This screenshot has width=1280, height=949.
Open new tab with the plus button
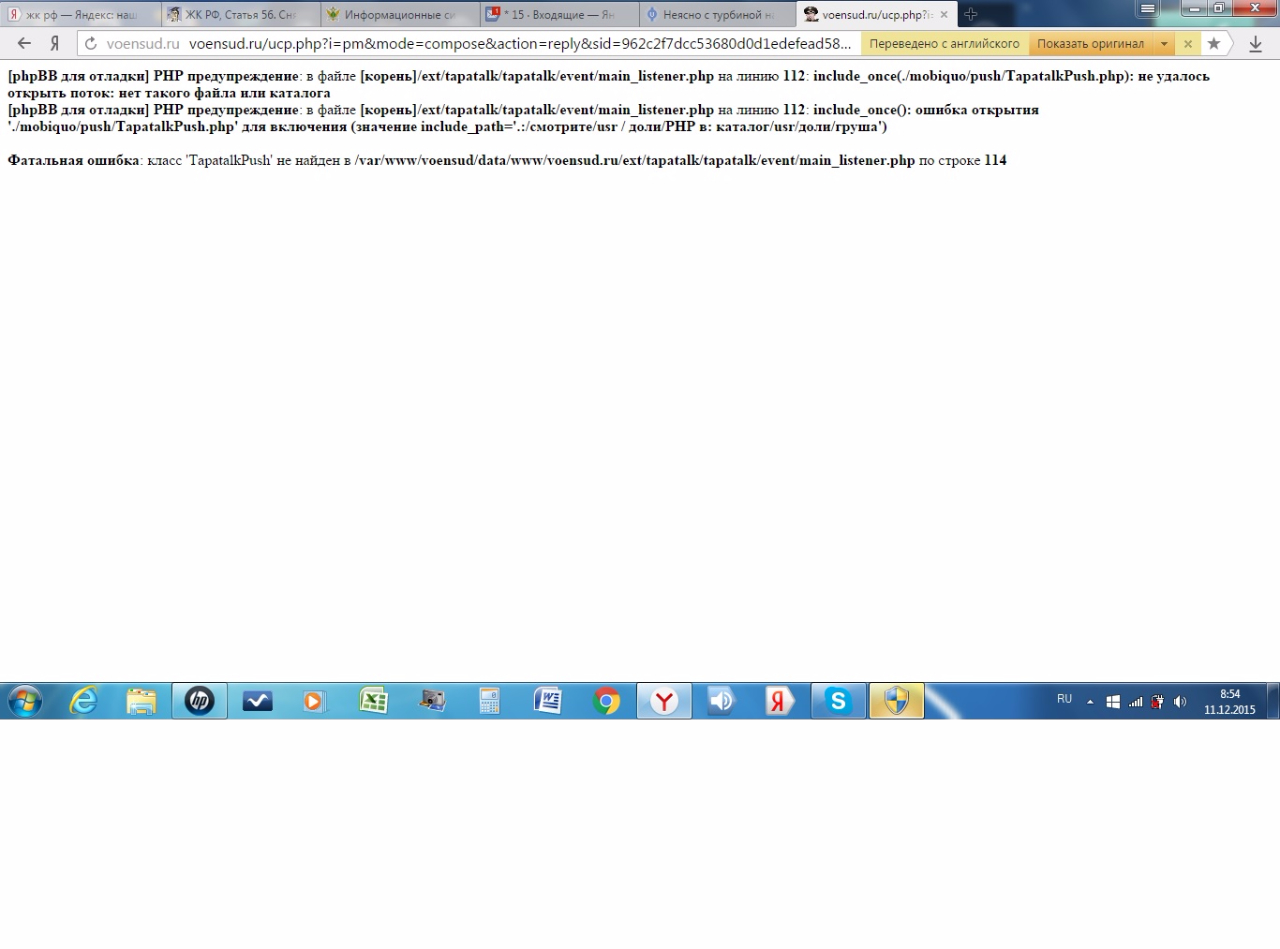[970, 14]
